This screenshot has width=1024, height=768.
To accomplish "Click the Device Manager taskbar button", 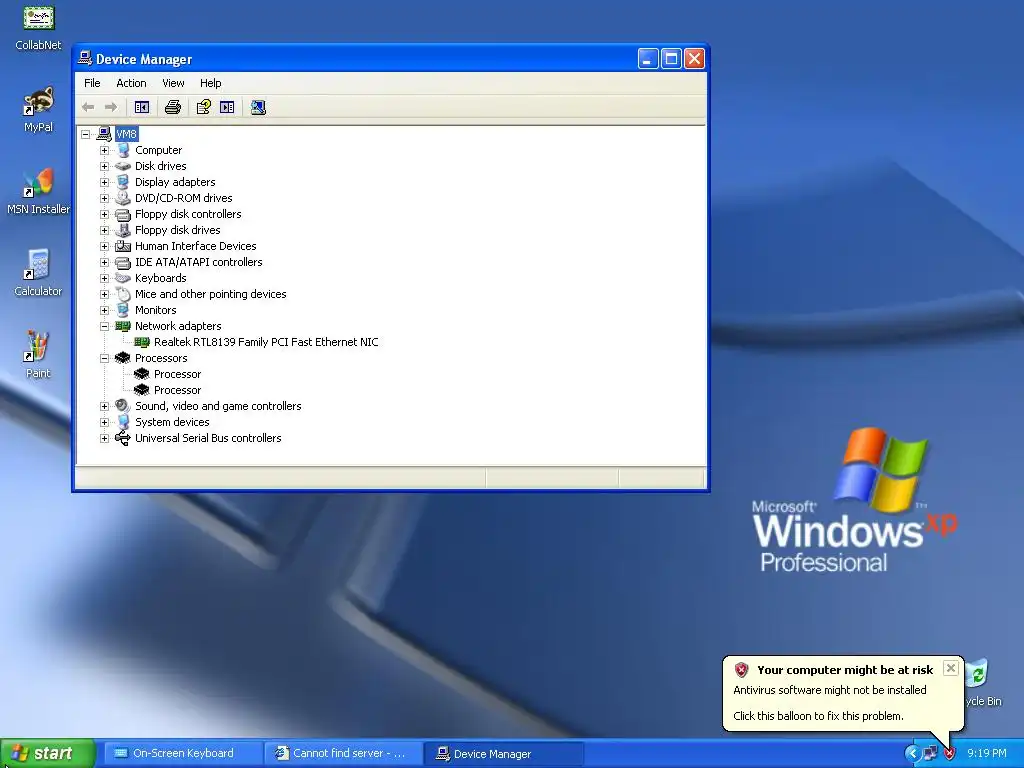I will coord(504,754).
